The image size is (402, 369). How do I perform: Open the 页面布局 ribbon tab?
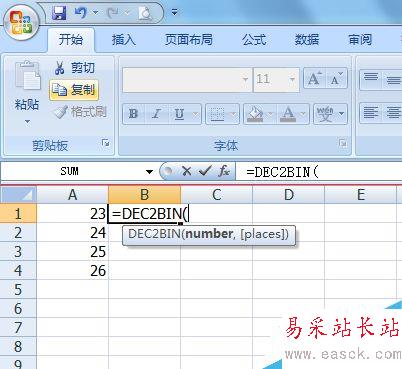coord(189,40)
